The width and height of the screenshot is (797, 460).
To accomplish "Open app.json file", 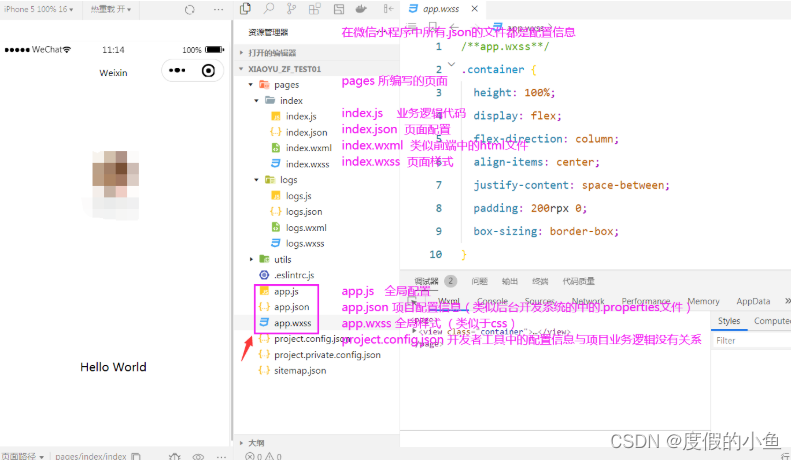I will tap(291, 307).
